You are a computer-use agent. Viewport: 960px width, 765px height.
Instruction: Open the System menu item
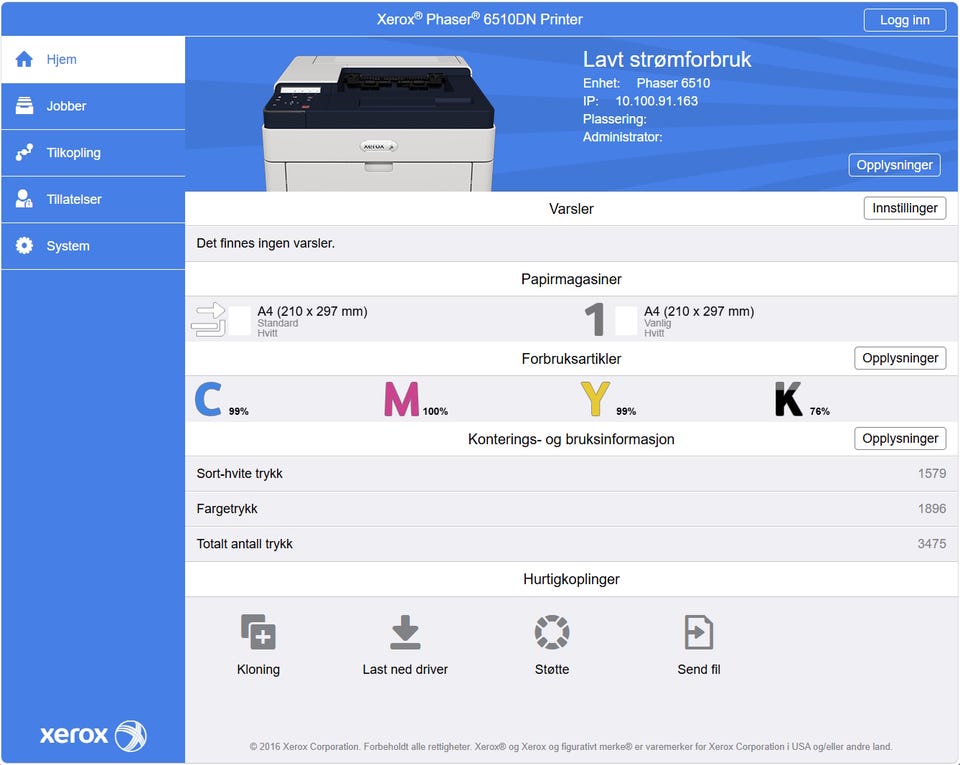point(93,245)
